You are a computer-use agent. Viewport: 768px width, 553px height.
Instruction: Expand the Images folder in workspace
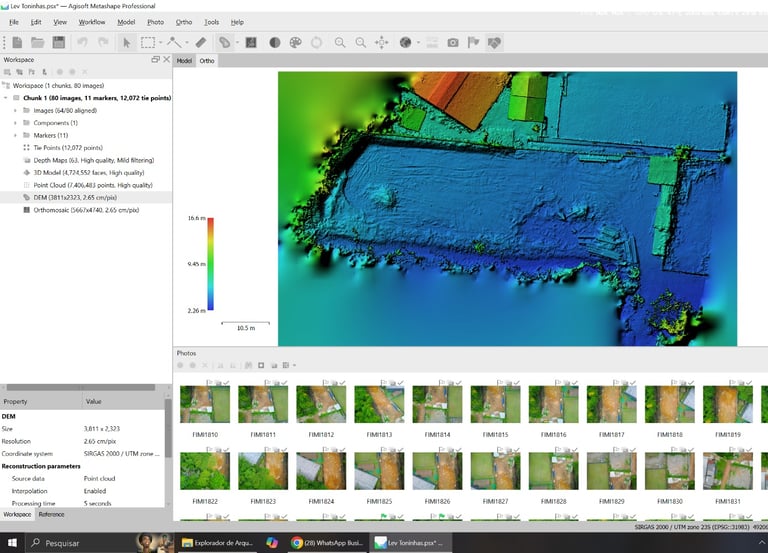coord(15,110)
